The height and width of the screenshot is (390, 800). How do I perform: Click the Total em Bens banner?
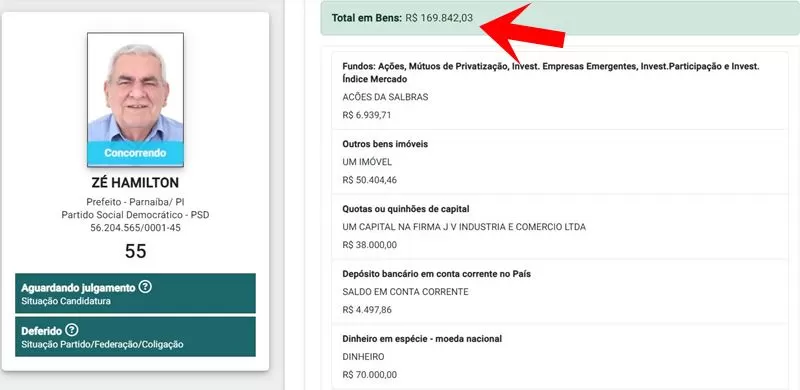(x=560, y=18)
